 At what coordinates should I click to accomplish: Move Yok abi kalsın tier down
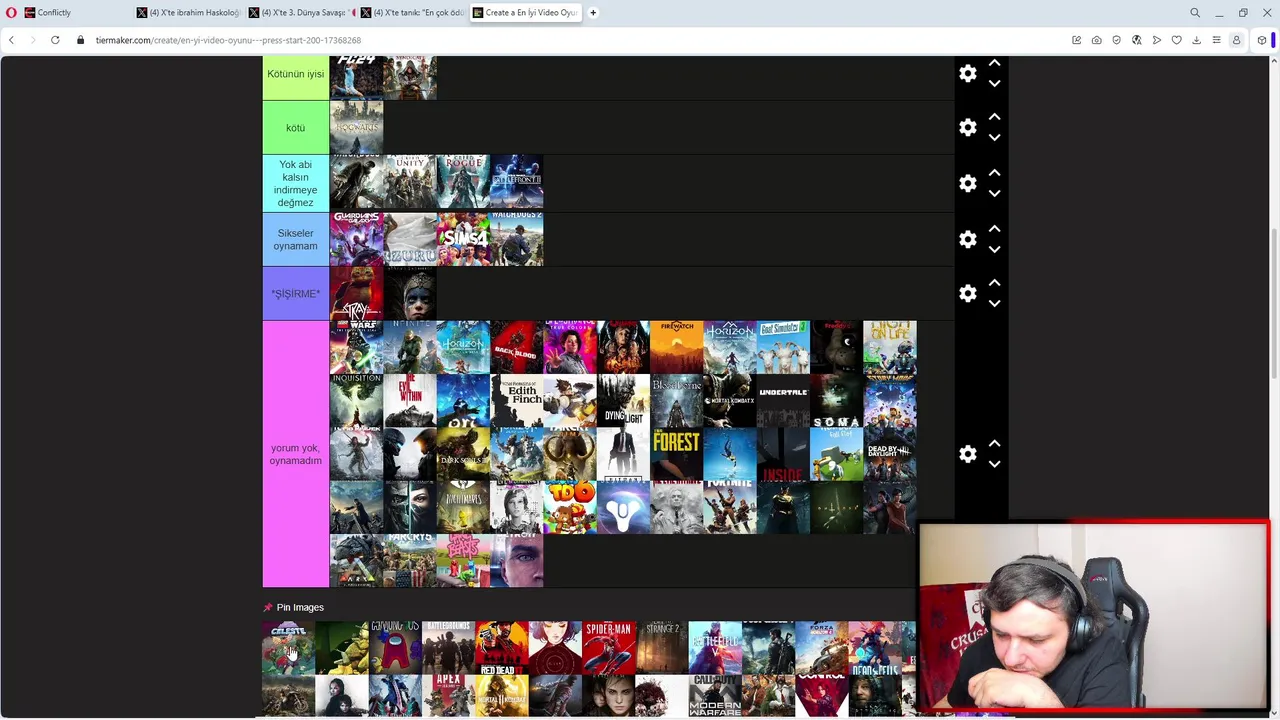coord(994,194)
